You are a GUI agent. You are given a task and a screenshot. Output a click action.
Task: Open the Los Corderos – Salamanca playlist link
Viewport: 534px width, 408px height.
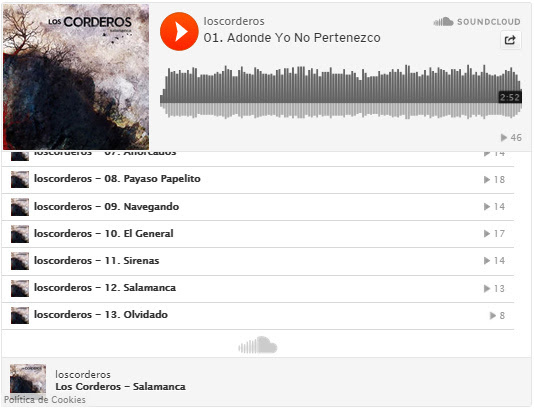(121, 387)
